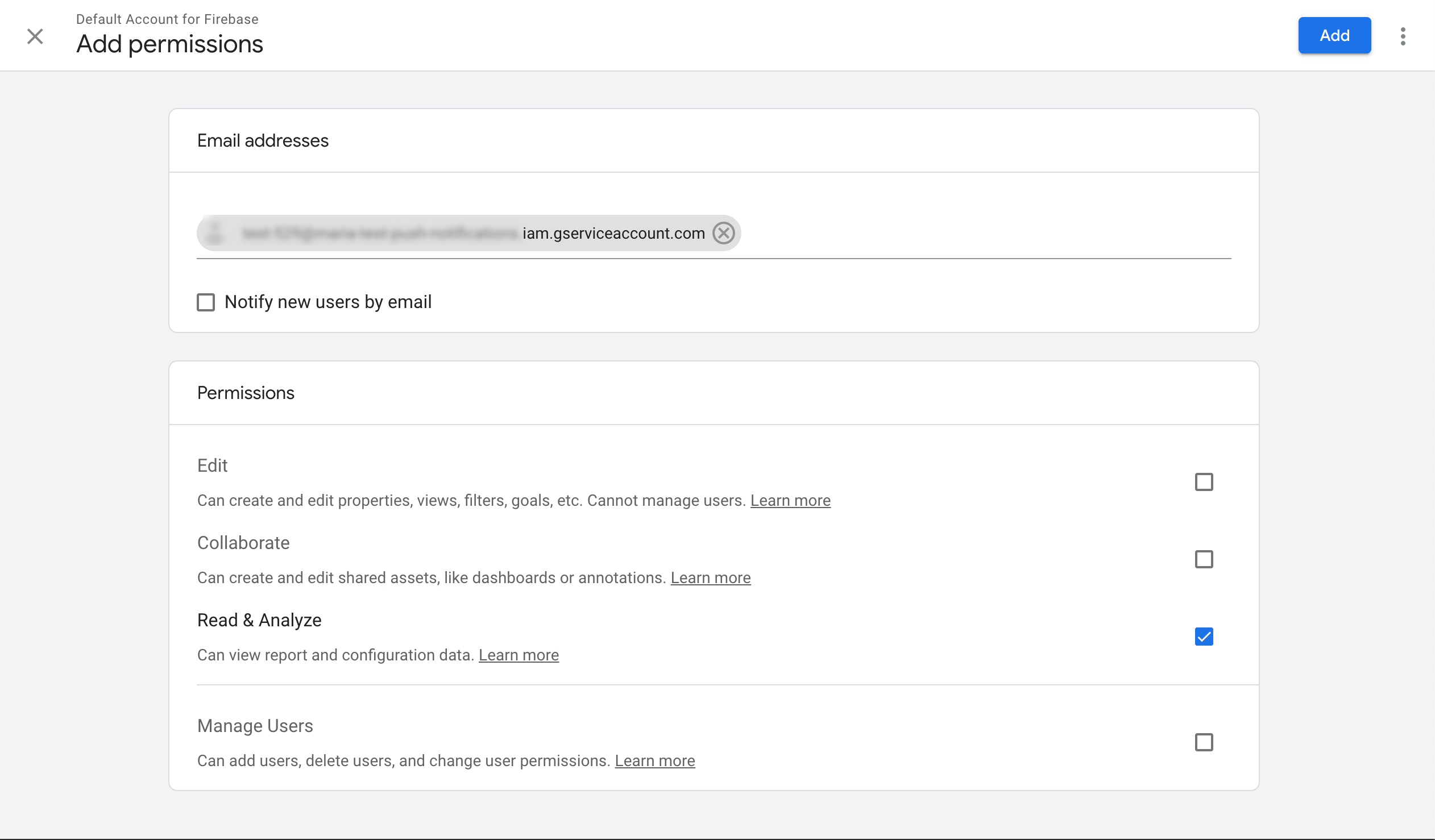Click the Permissions section header
The image size is (1435, 840).
(246, 393)
